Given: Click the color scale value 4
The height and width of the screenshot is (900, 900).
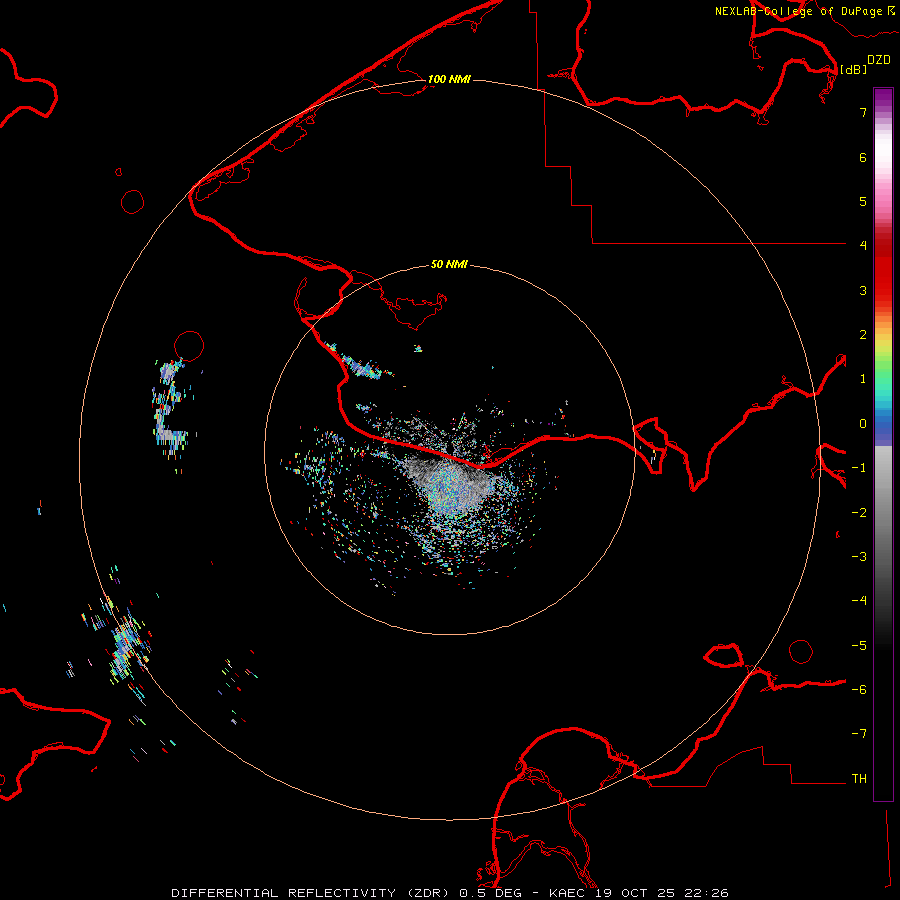Looking at the screenshot, I should click(x=863, y=245).
